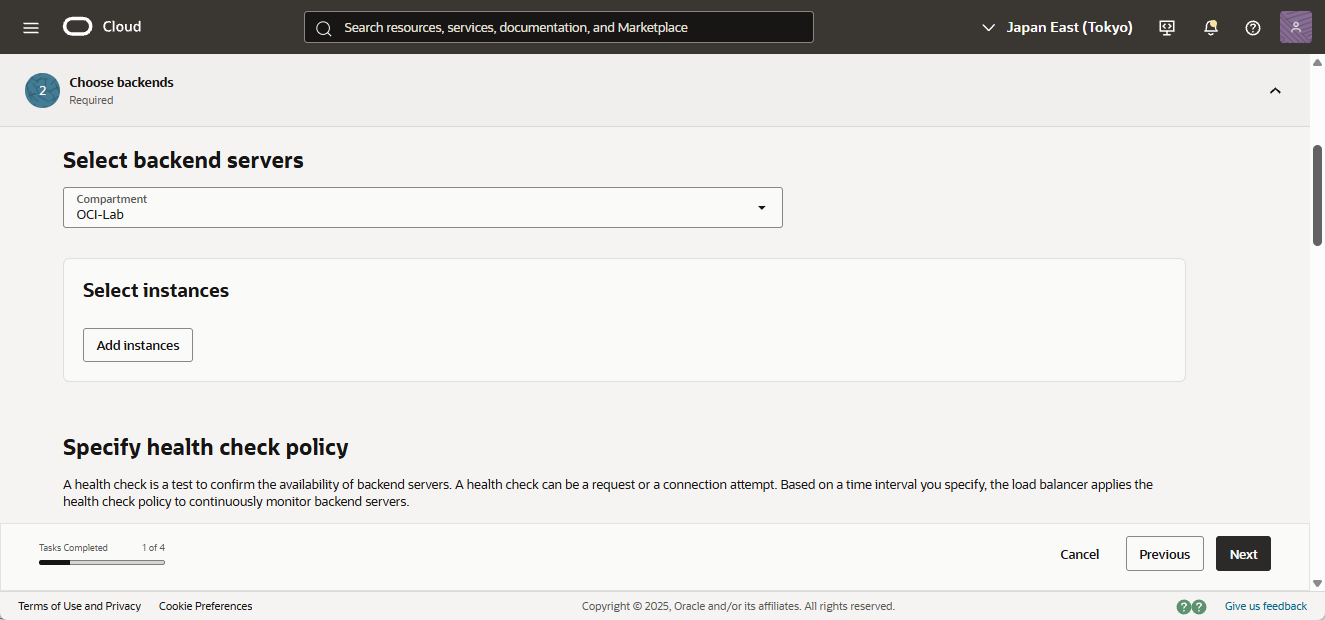Expand the Japan East (Tokyo) region selector
Viewport: 1325px width, 620px height.
tap(1058, 28)
